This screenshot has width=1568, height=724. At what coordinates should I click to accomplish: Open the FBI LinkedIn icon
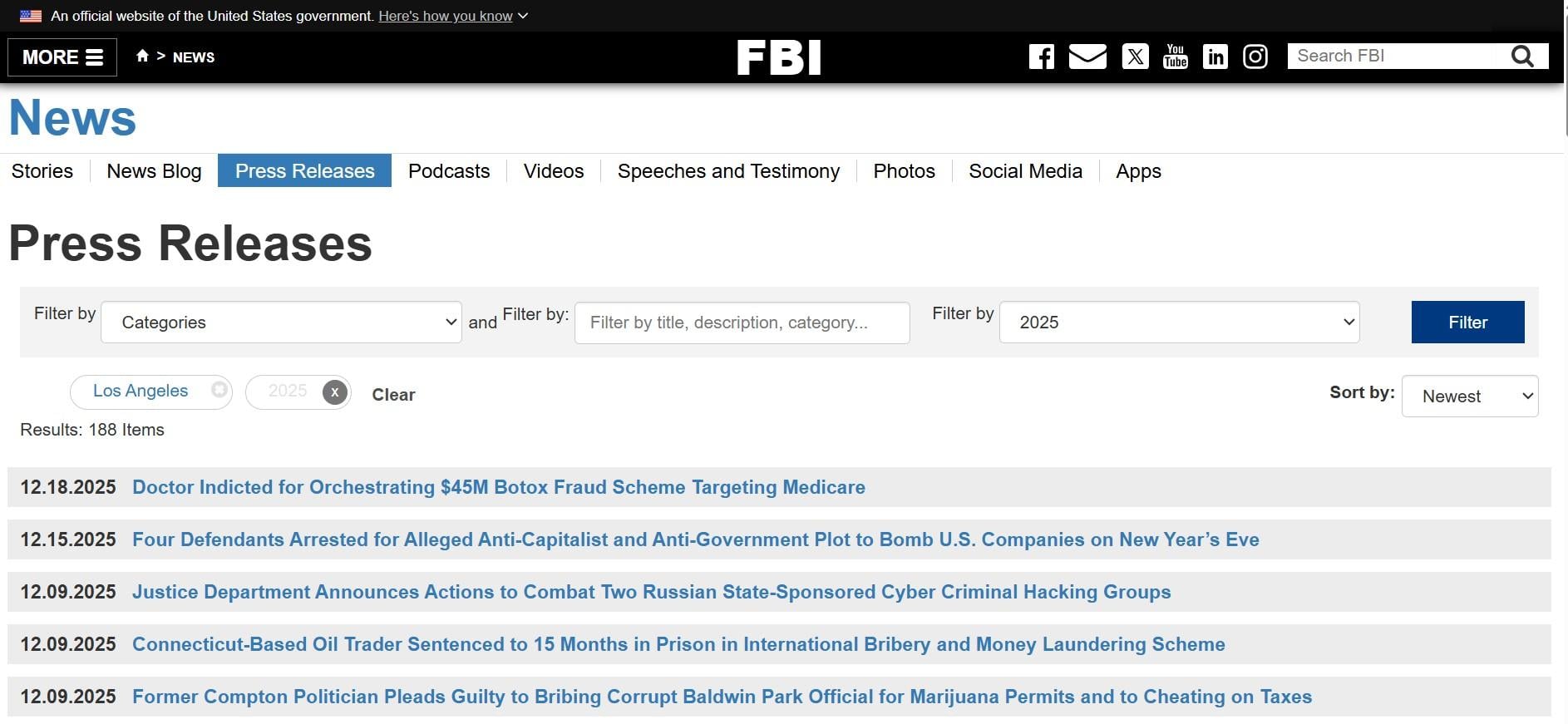click(1215, 57)
